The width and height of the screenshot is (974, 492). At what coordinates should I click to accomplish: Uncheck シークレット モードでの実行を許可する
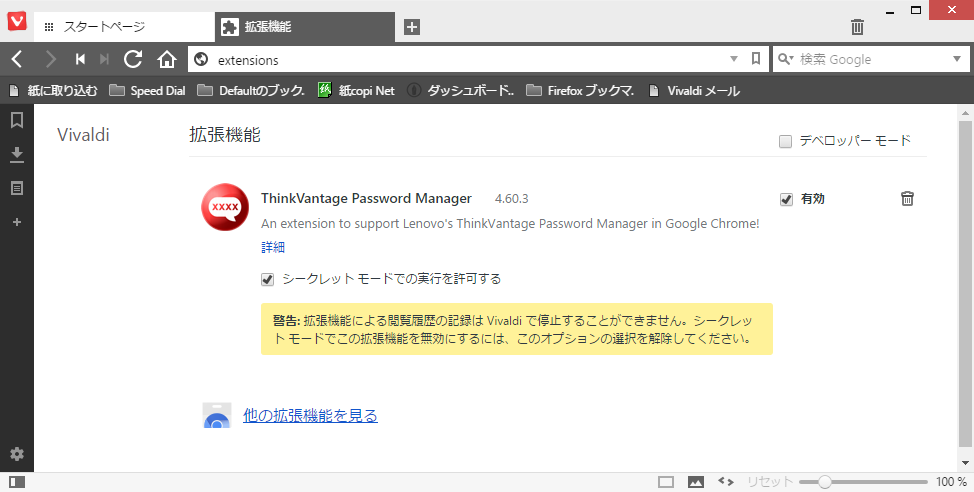coord(267,280)
